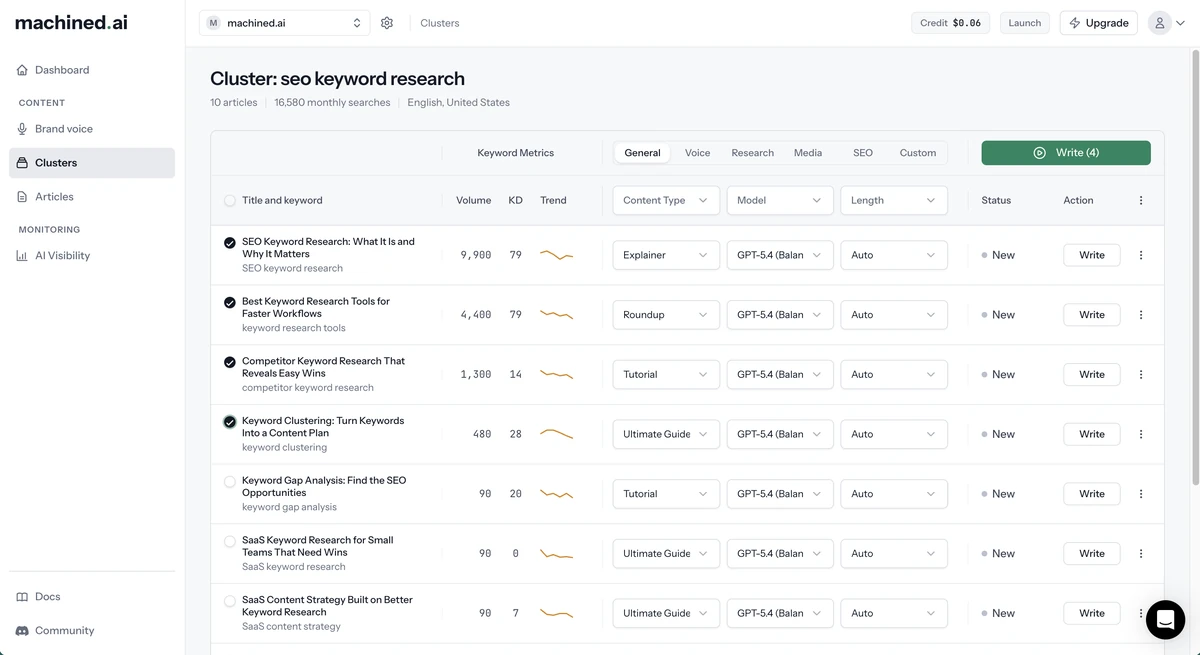The height and width of the screenshot is (655, 1200).
Task: Switch to the Research tab
Action: click(x=752, y=153)
